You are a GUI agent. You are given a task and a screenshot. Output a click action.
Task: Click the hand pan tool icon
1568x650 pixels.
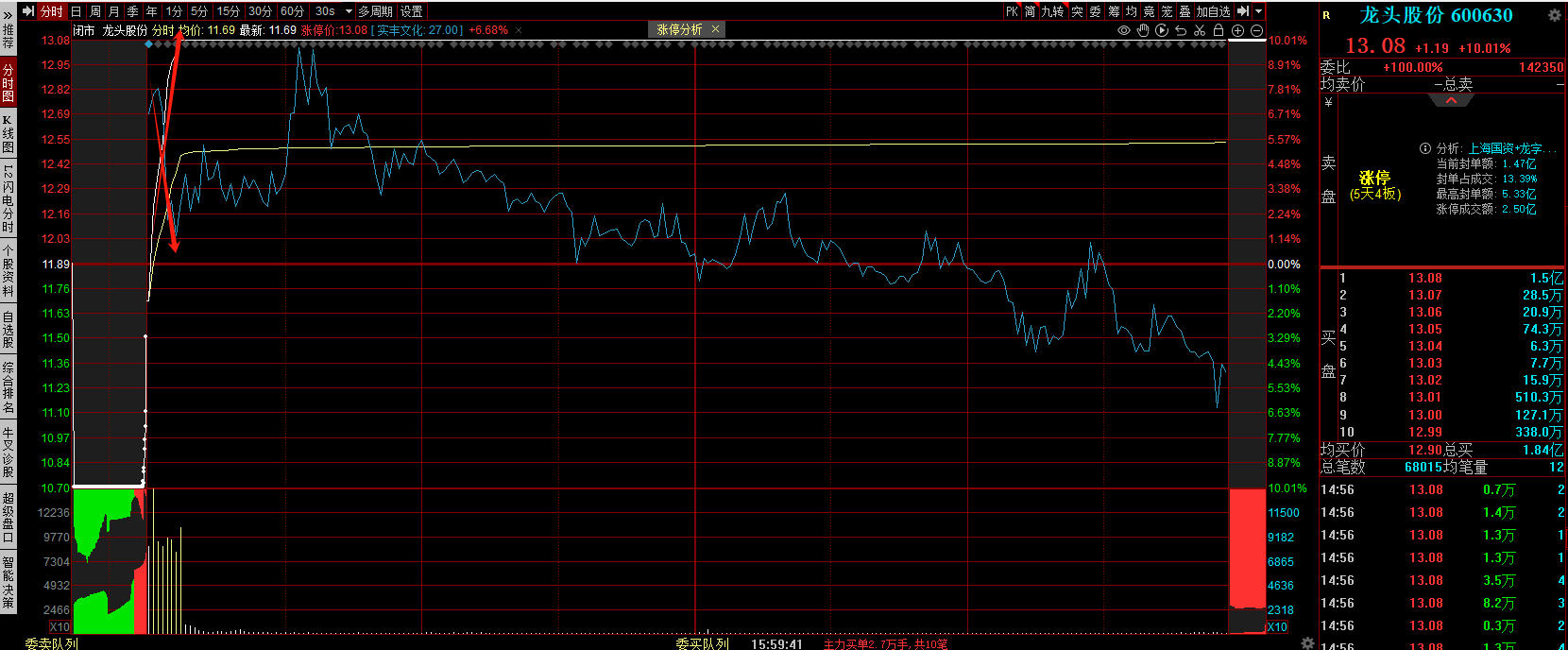tap(1143, 30)
